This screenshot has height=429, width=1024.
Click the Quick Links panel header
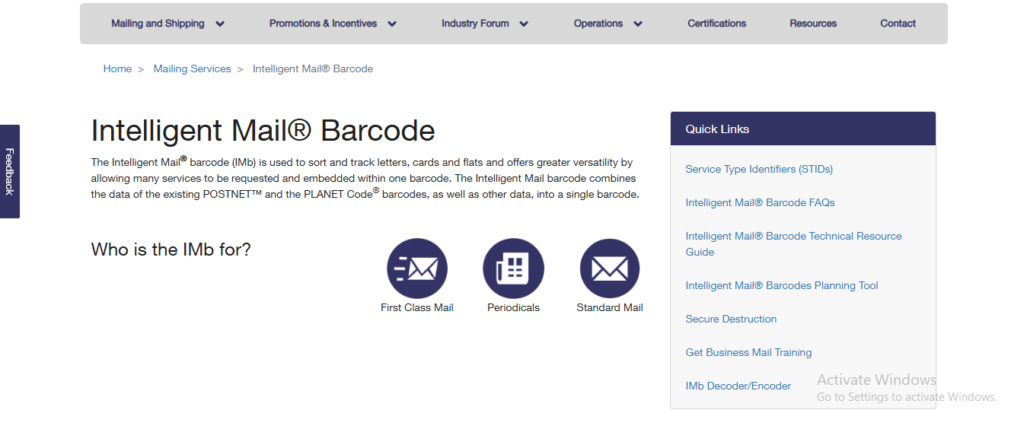click(x=803, y=129)
